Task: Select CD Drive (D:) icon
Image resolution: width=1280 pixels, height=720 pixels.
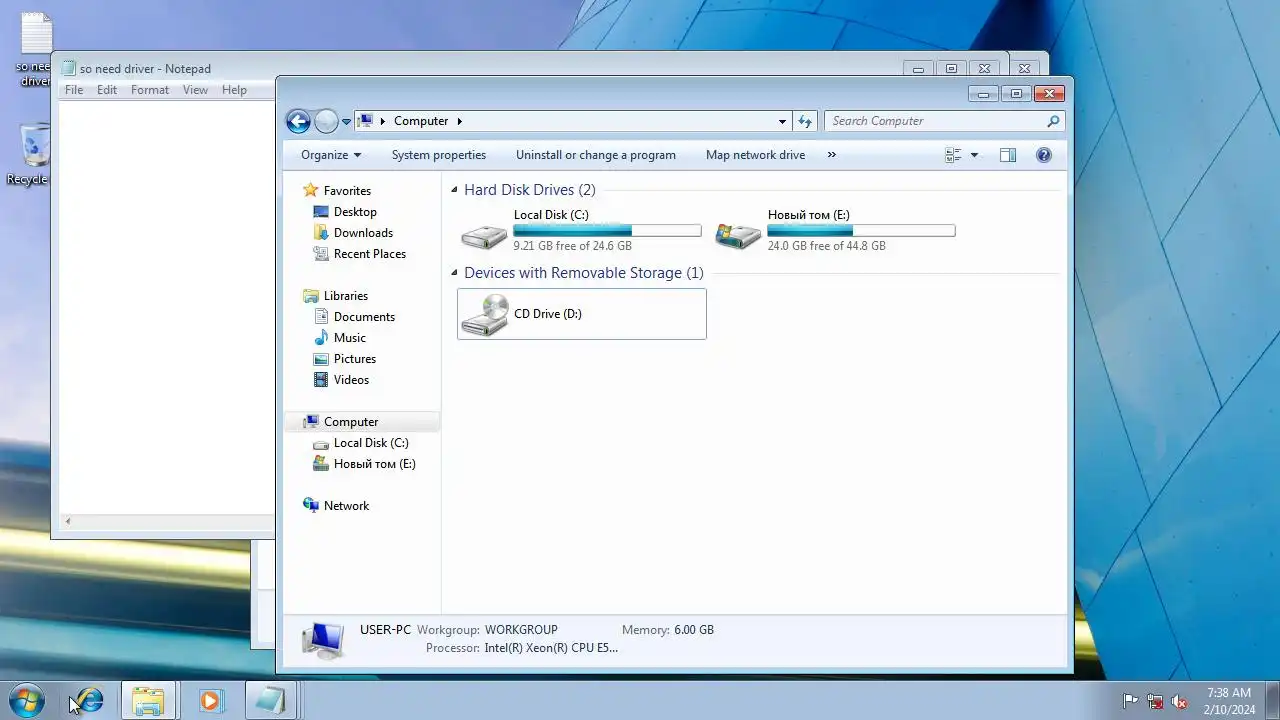Action: click(484, 314)
